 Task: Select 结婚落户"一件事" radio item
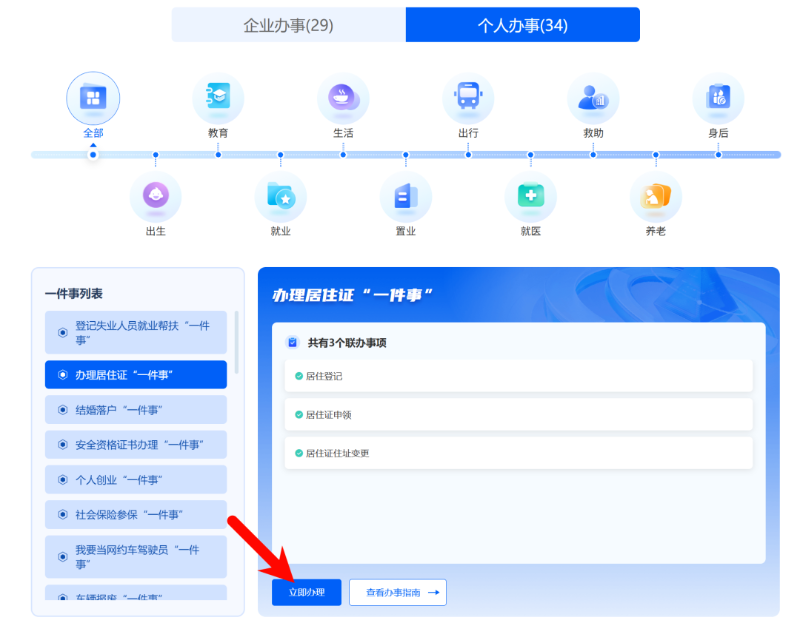pyautogui.click(x=136, y=410)
